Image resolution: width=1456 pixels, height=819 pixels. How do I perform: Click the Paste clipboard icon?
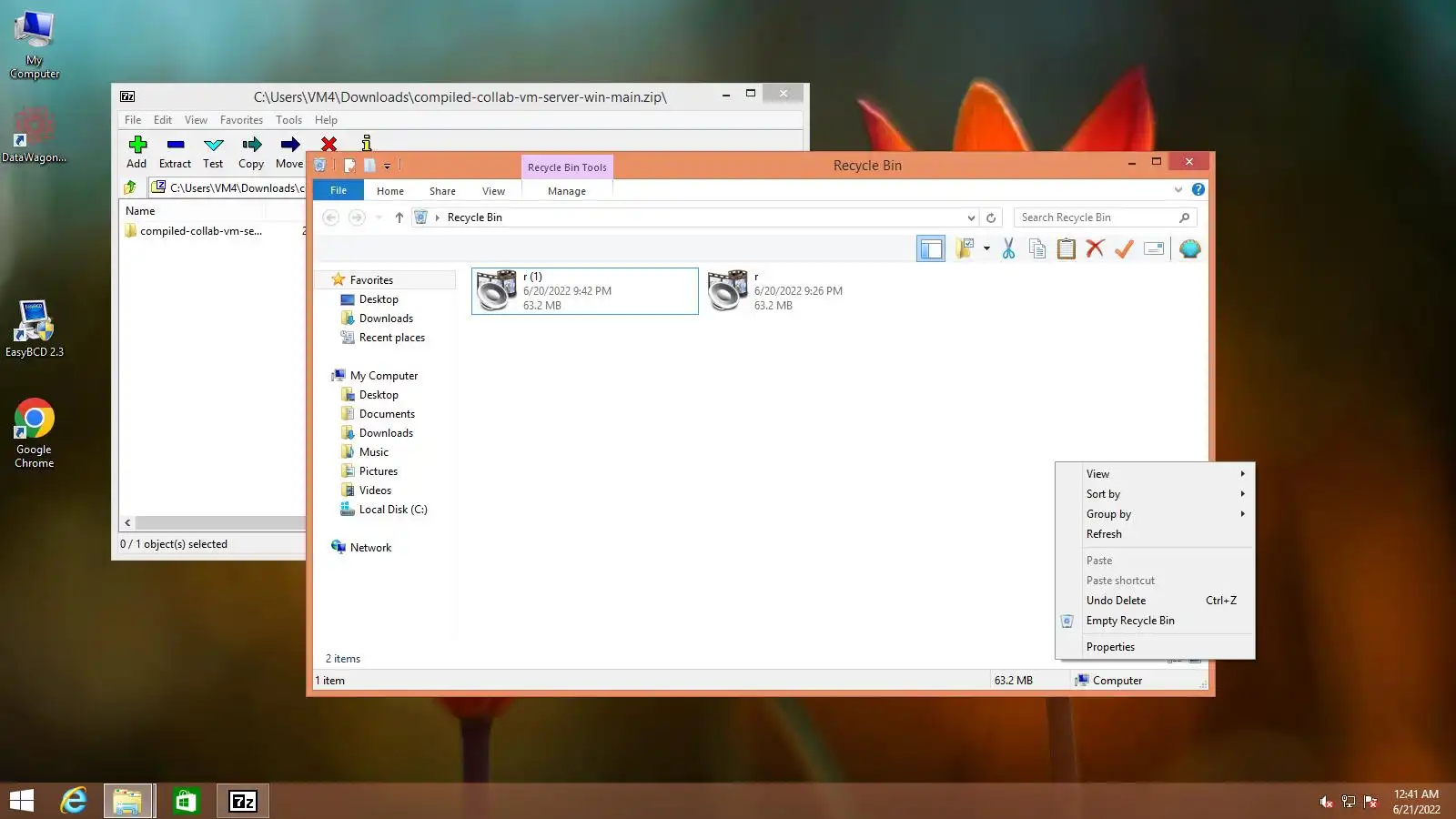pyautogui.click(x=1067, y=248)
